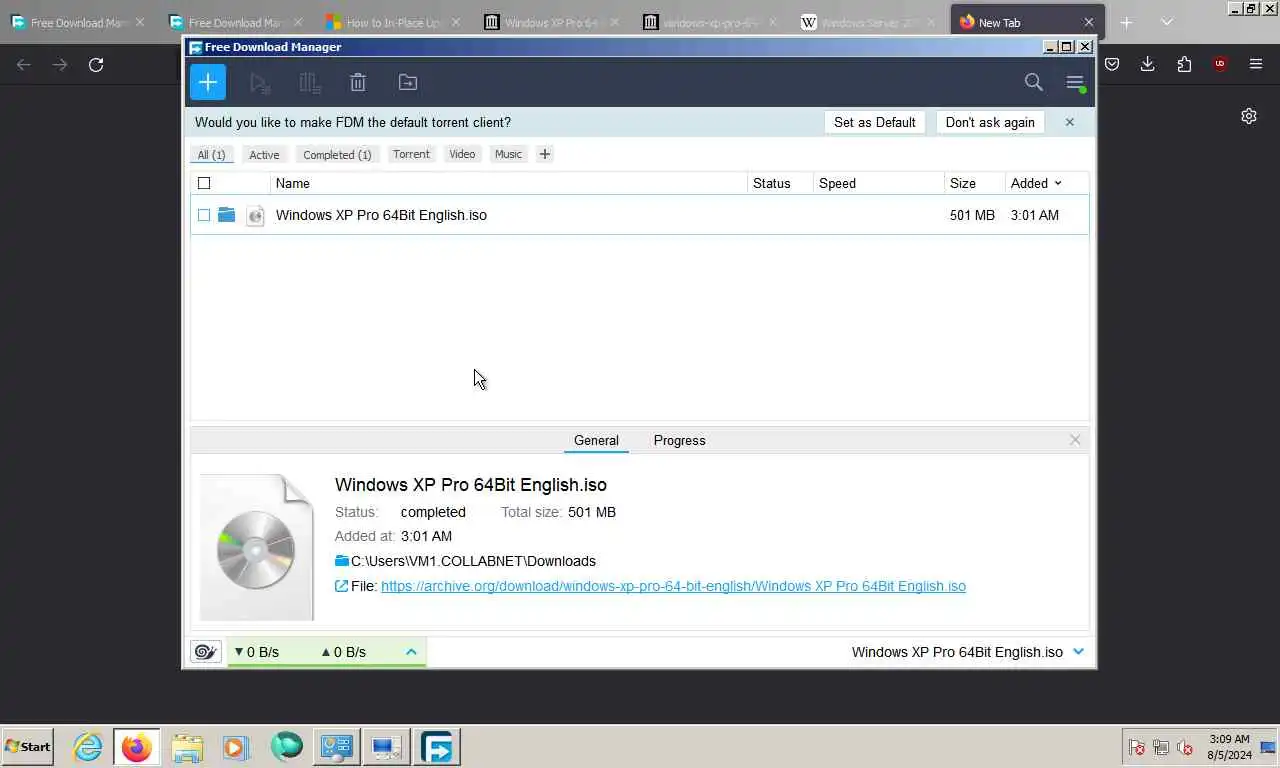Image resolution: width=1280 pixels, height=768 pixels.
Task: Click Added column sort dropdown arrow
Action: (x=1058, y=183)
